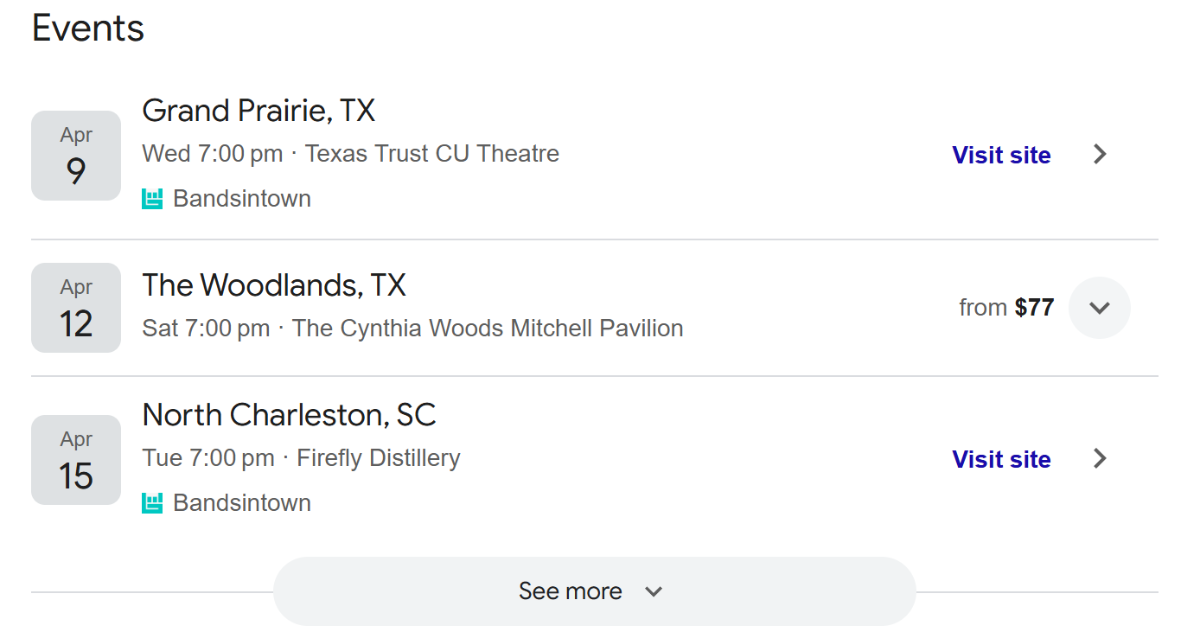
Task: Select the Apr 9 date badge
Action: [76, 155]
